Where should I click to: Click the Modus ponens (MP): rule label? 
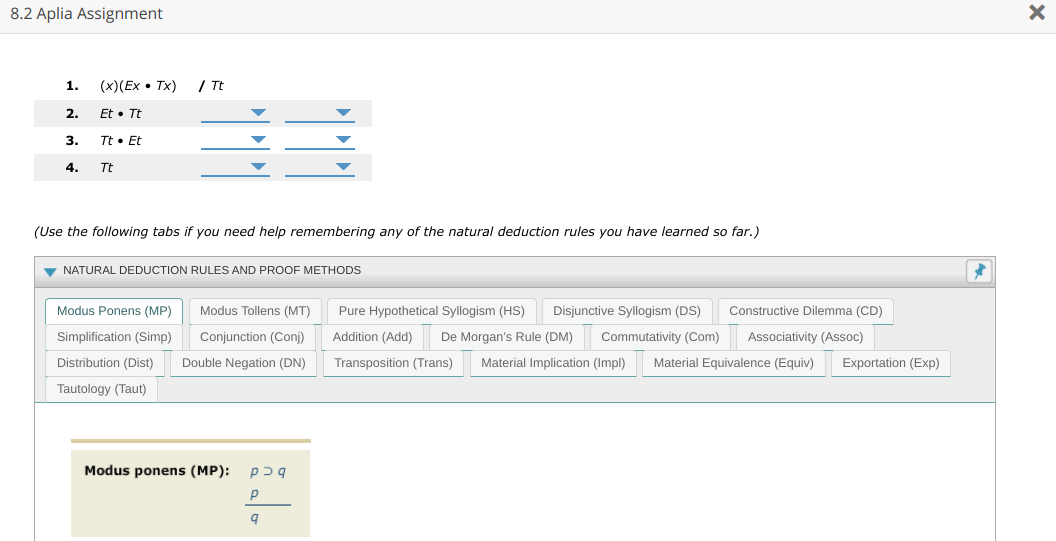tap(157, 470)
